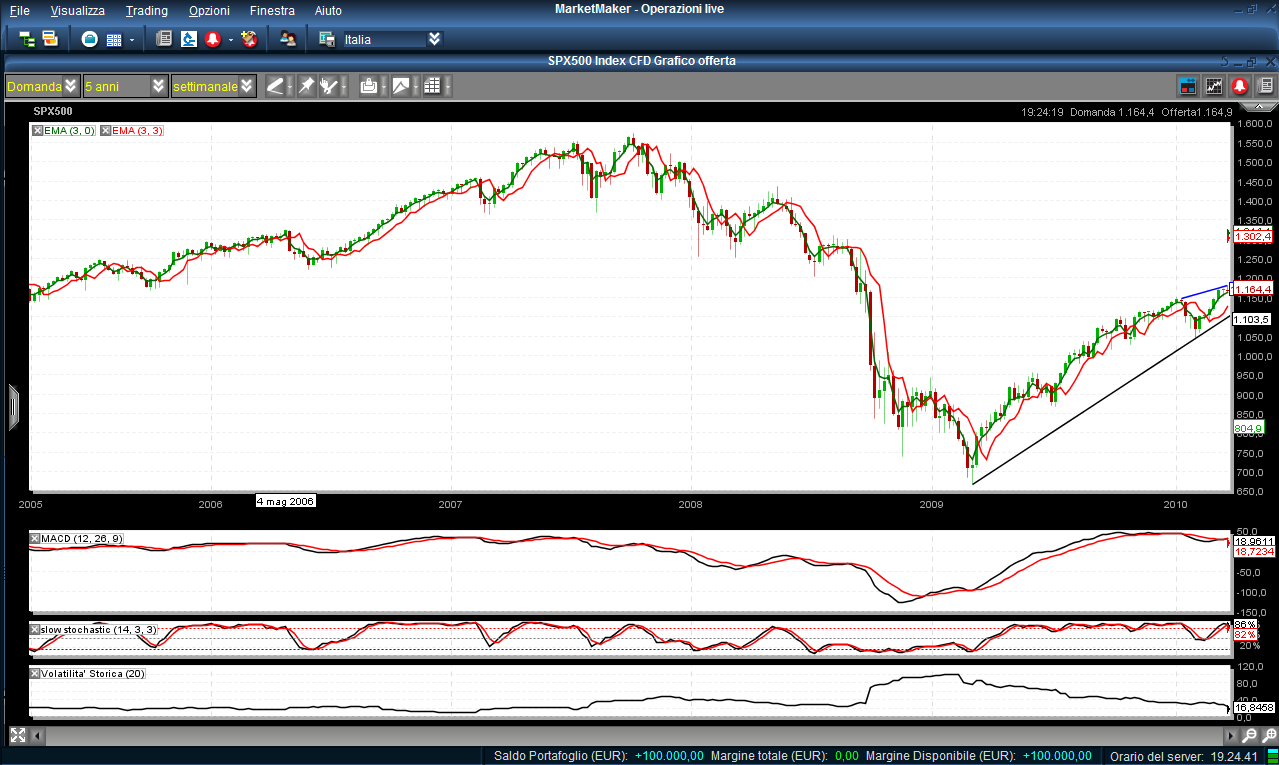Remove the MACD (12, 26, 9) indicator
The height and width of the screenshot is (765, 1279).
coord(37,539)
